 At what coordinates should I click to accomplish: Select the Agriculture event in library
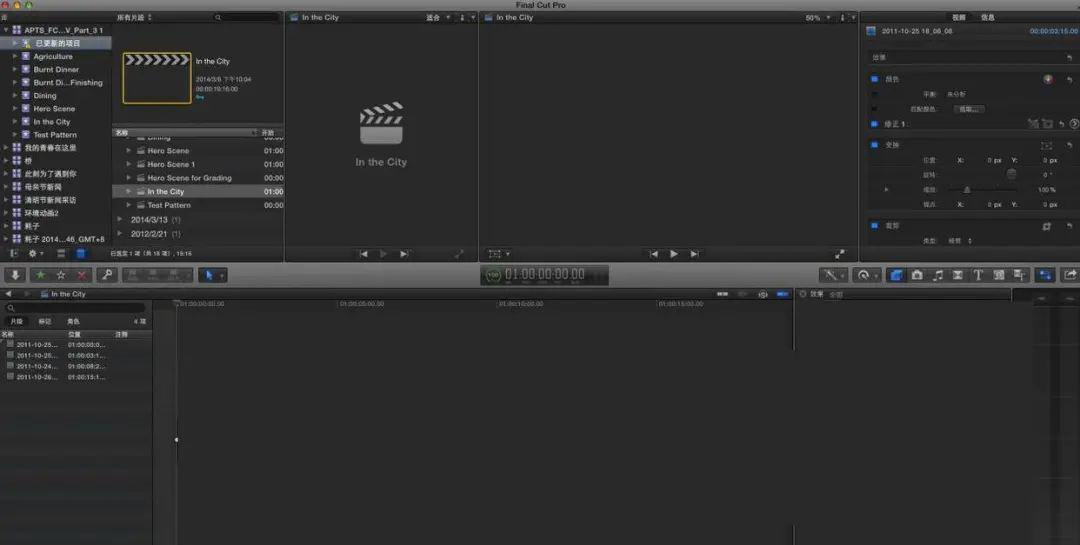click(x=52, y=56)
